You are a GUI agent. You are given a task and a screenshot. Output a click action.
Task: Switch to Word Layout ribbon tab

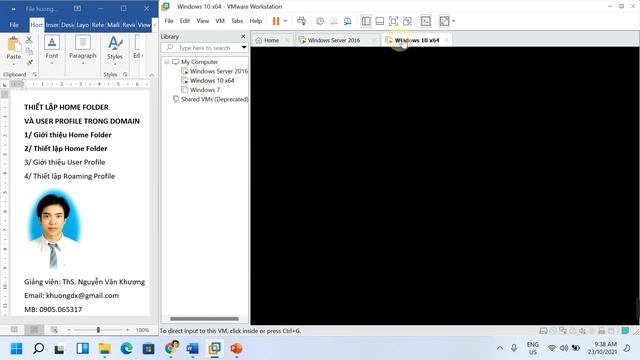(83, 25)
